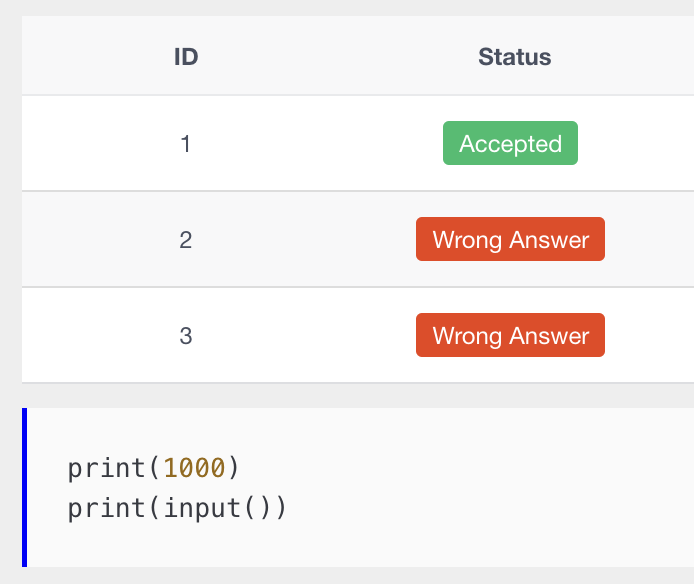Open submission ID 1

click(185, 144)
